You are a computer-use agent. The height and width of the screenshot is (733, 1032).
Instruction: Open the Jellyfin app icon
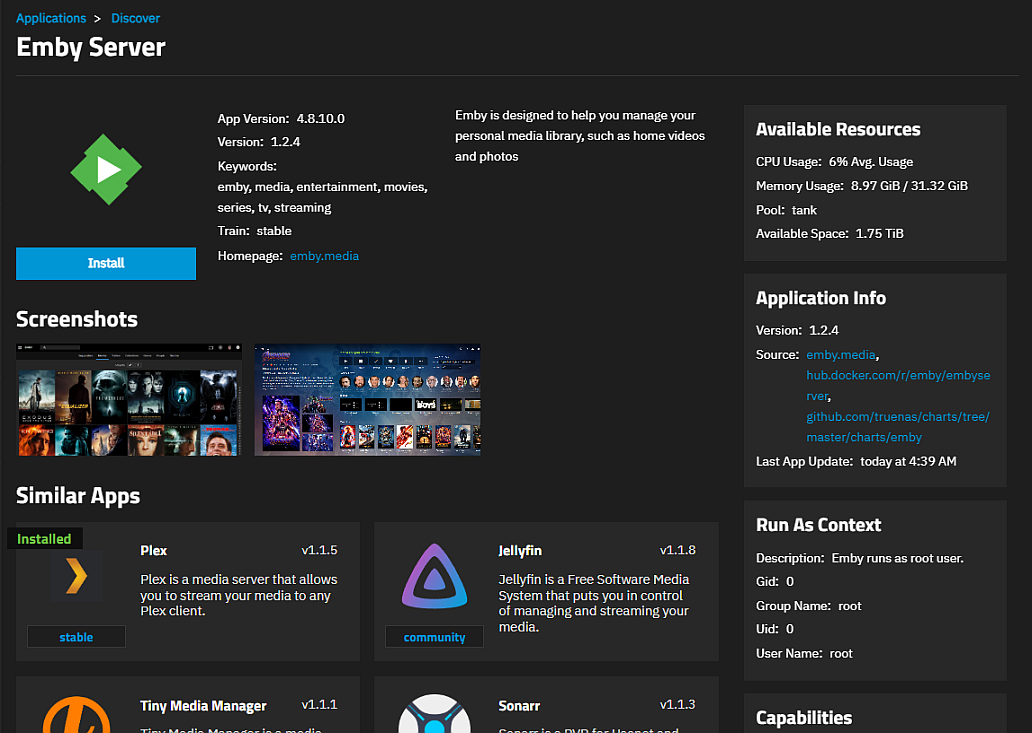434,576
